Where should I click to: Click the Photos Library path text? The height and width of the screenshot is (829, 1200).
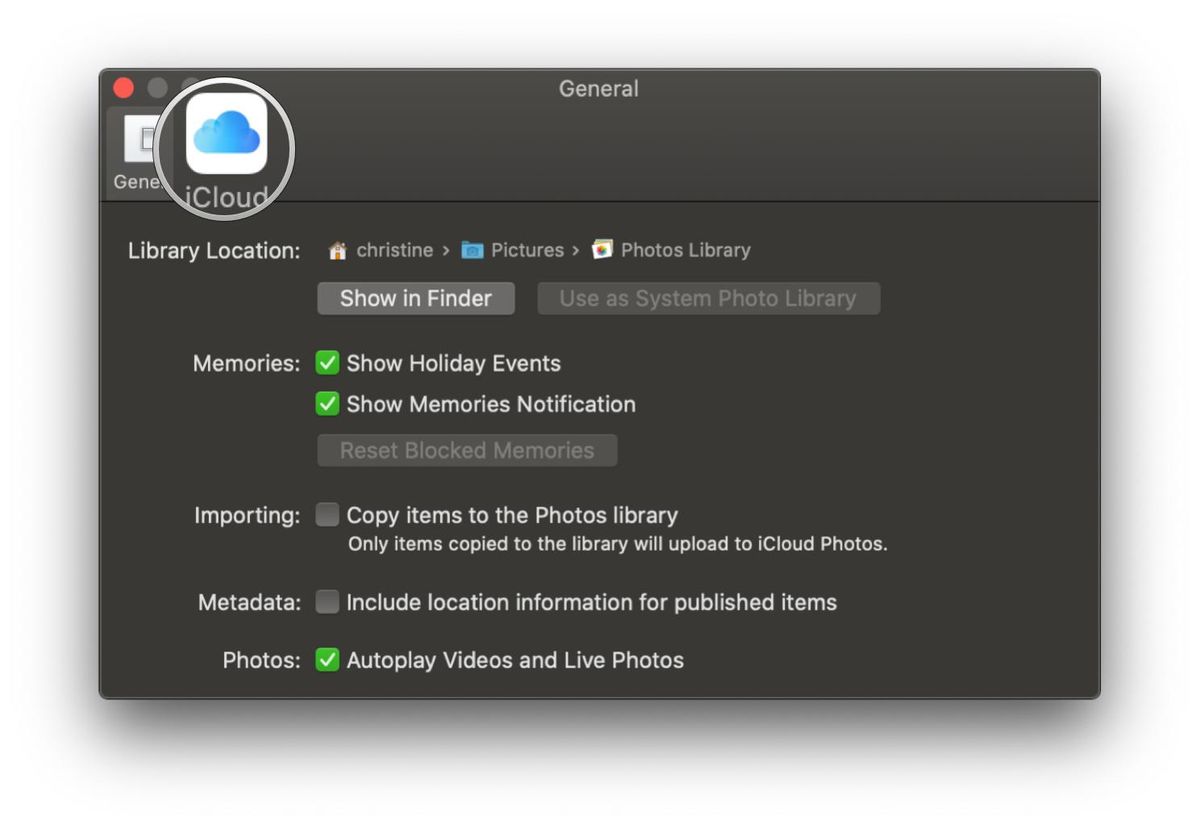click(x=685, y=250)
